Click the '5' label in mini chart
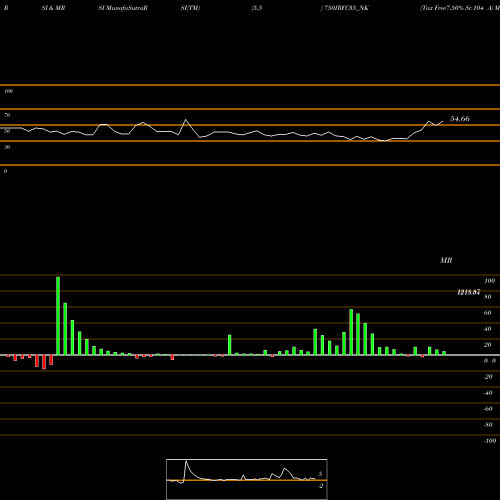Image resolution: width=500 pixels, height=500 pixels. (320, 474)
